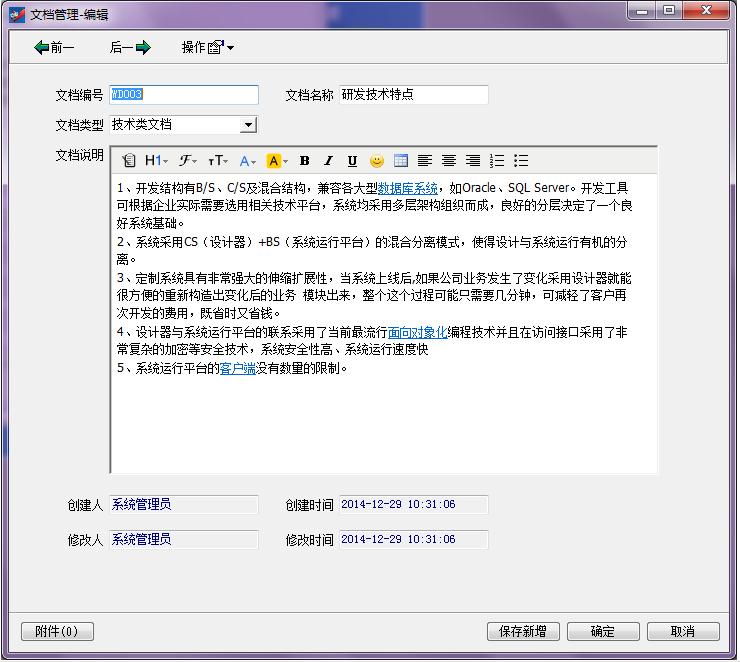
Task: Click the 文档名称 input field
Action: 414,95
